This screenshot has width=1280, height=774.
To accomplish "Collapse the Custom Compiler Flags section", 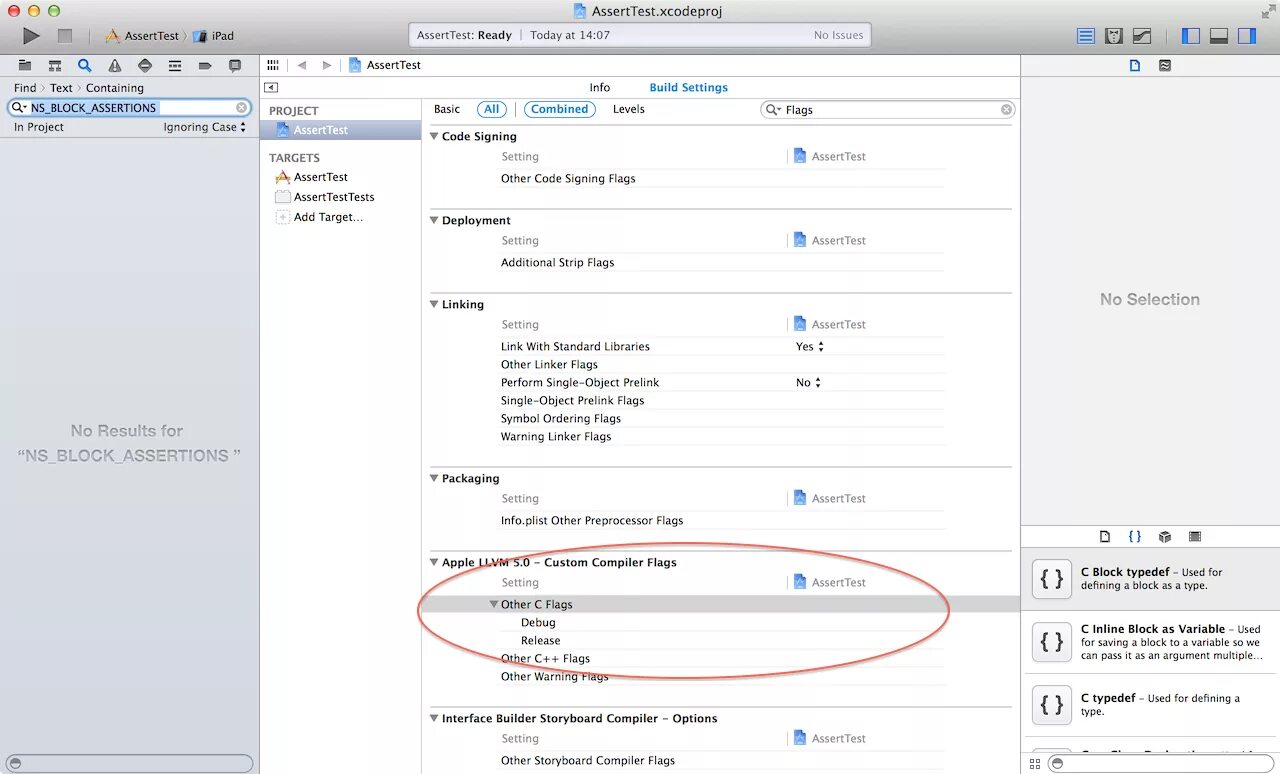I will point(434,562).
